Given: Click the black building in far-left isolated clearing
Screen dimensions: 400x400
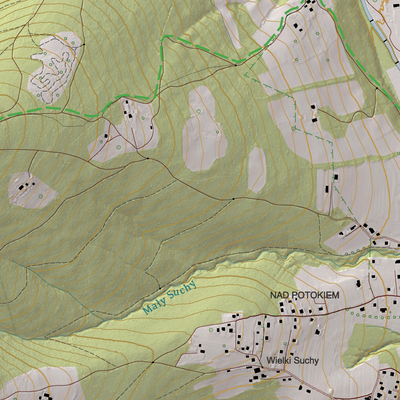Looking at the screenshot, I should 22,187.
